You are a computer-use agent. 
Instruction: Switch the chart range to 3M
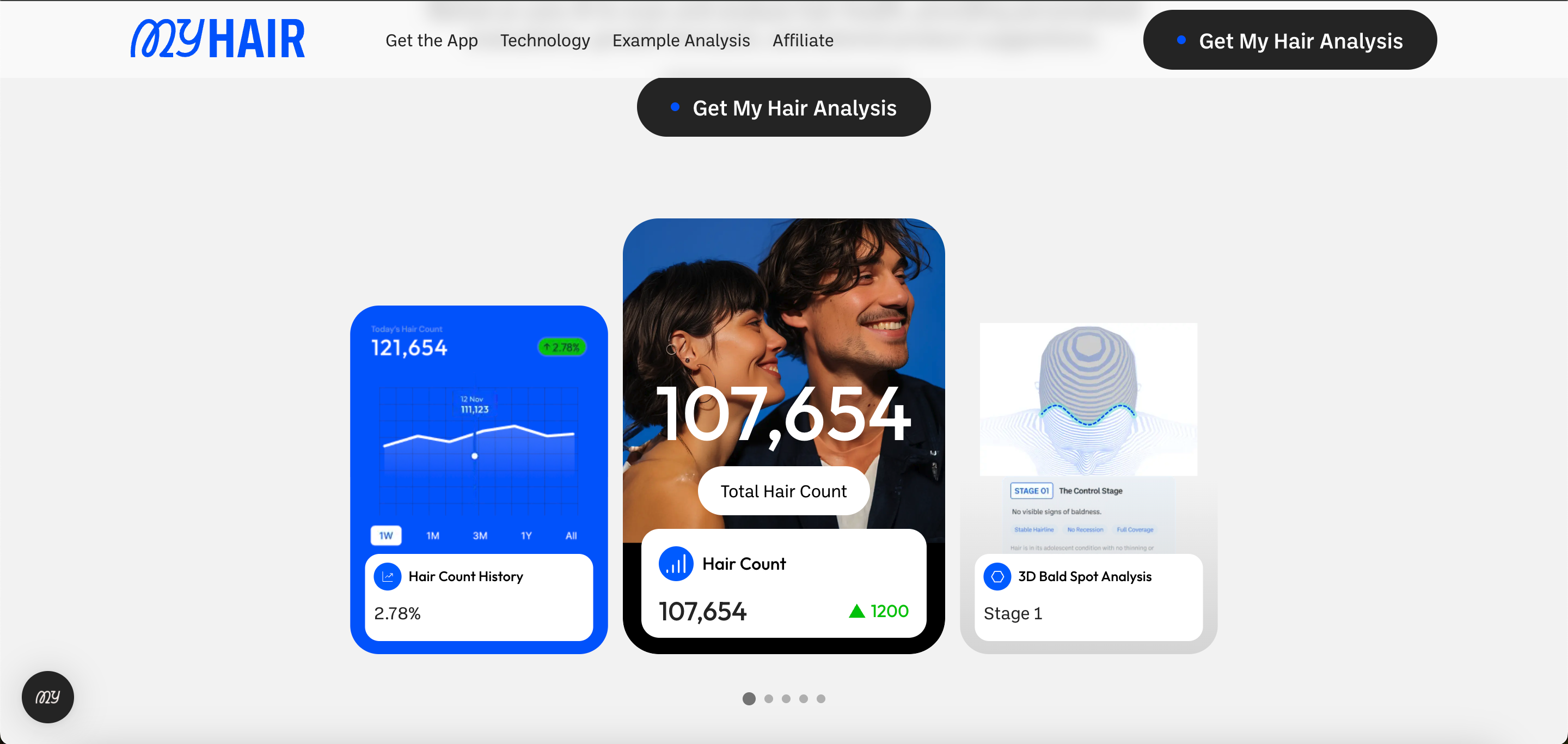[480, 535]
